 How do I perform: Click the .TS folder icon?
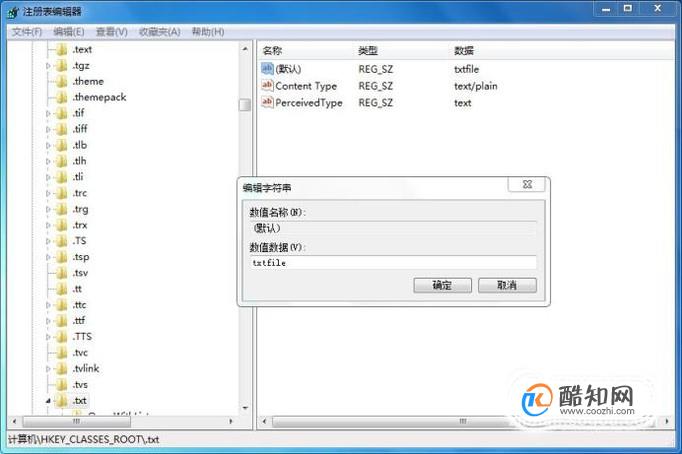(x=62, y=241)
